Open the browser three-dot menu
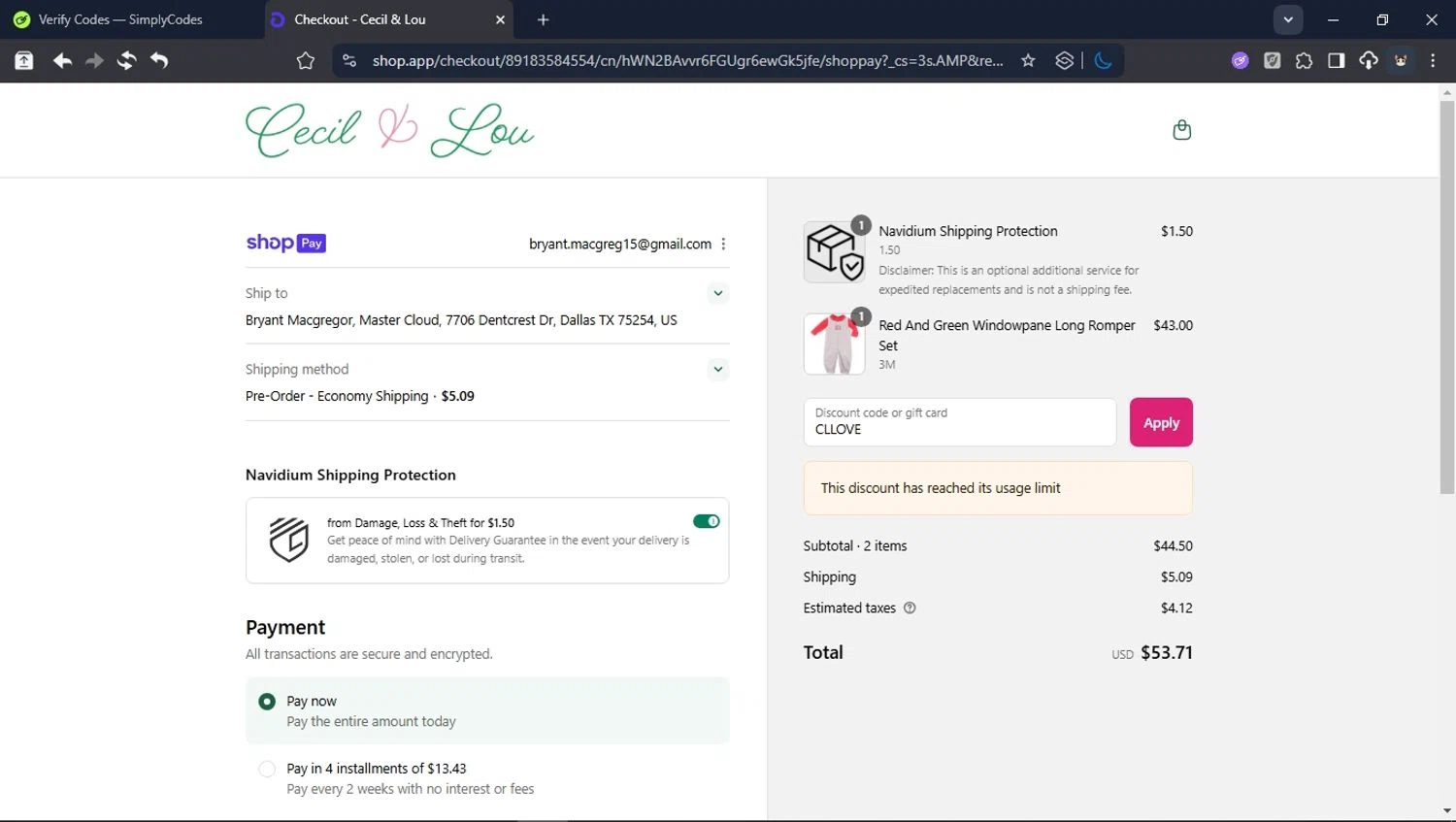This screenshot has height=822, width=1456. point(1433,60)
